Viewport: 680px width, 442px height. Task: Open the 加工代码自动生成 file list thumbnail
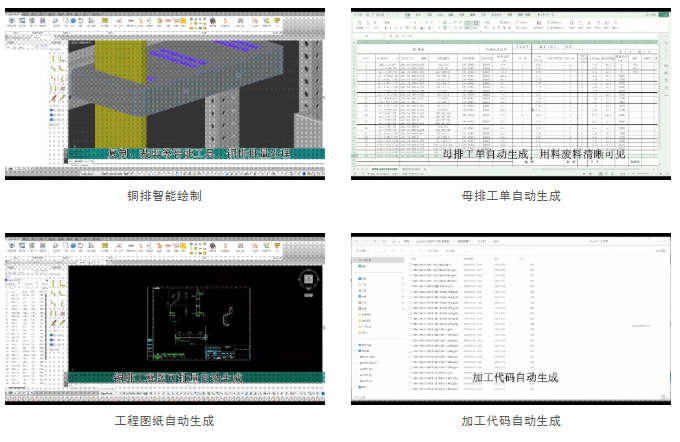pyautogui.click(x=511, y=319)
